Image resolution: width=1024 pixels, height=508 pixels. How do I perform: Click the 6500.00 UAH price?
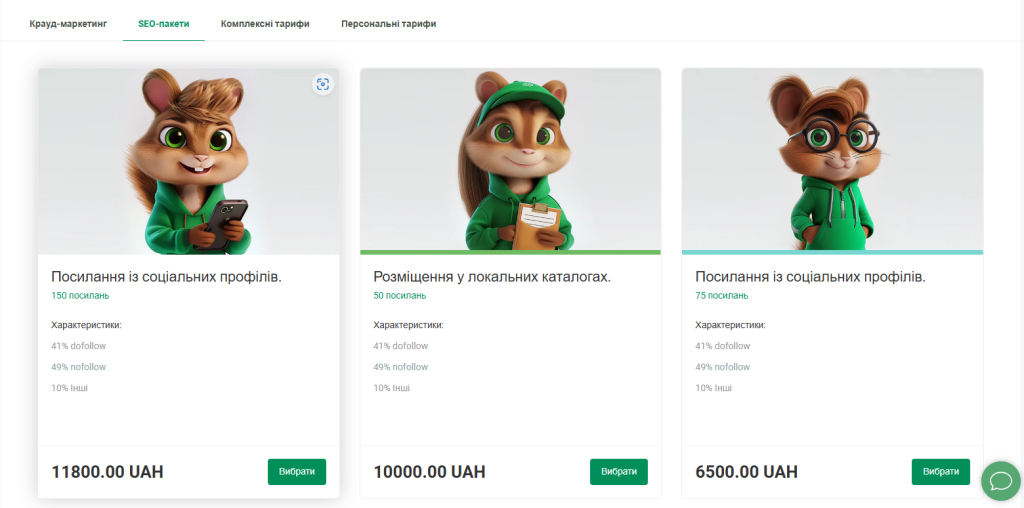(x=746, y=472)
